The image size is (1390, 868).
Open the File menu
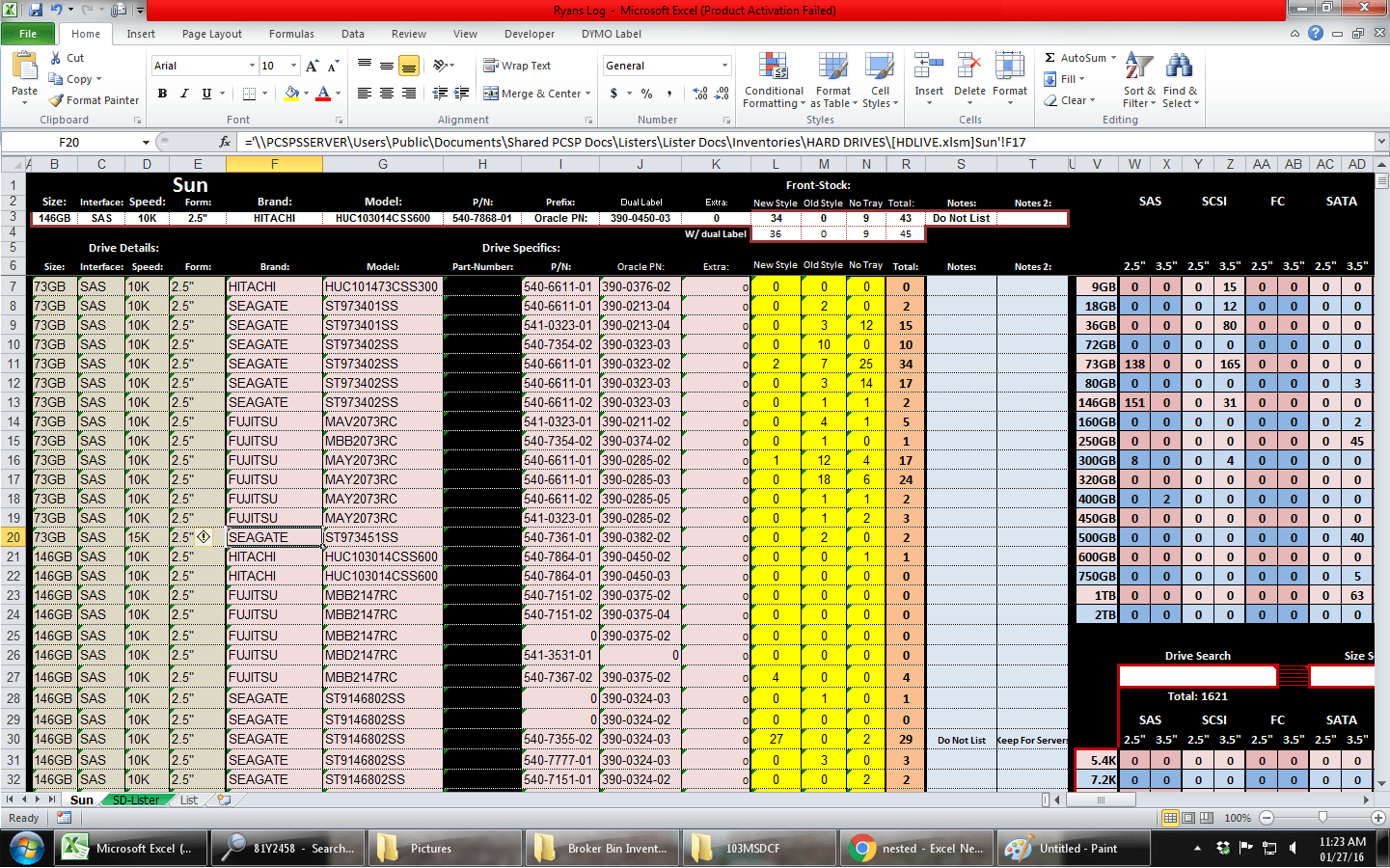point(28,33)
